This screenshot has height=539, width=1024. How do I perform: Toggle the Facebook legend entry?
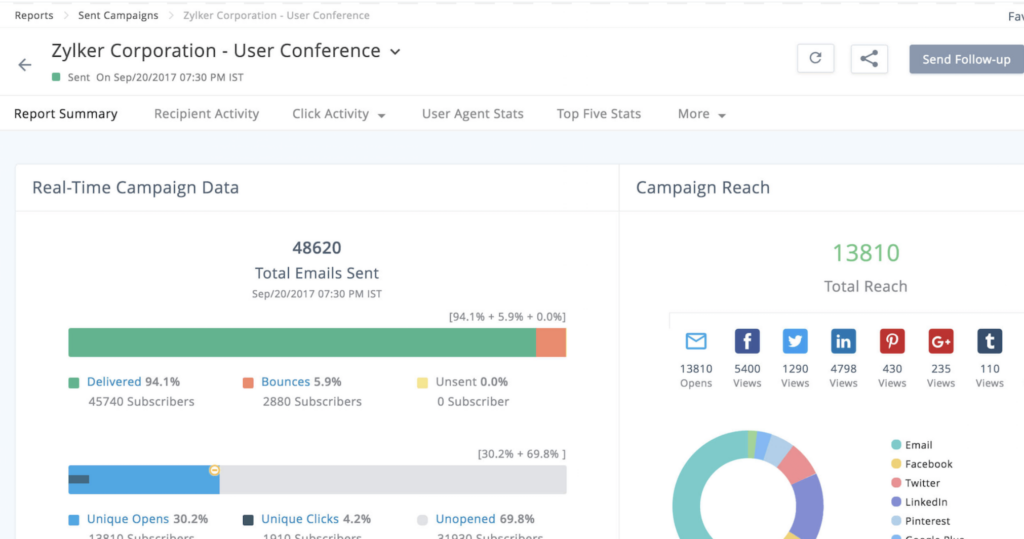point(921,464)
